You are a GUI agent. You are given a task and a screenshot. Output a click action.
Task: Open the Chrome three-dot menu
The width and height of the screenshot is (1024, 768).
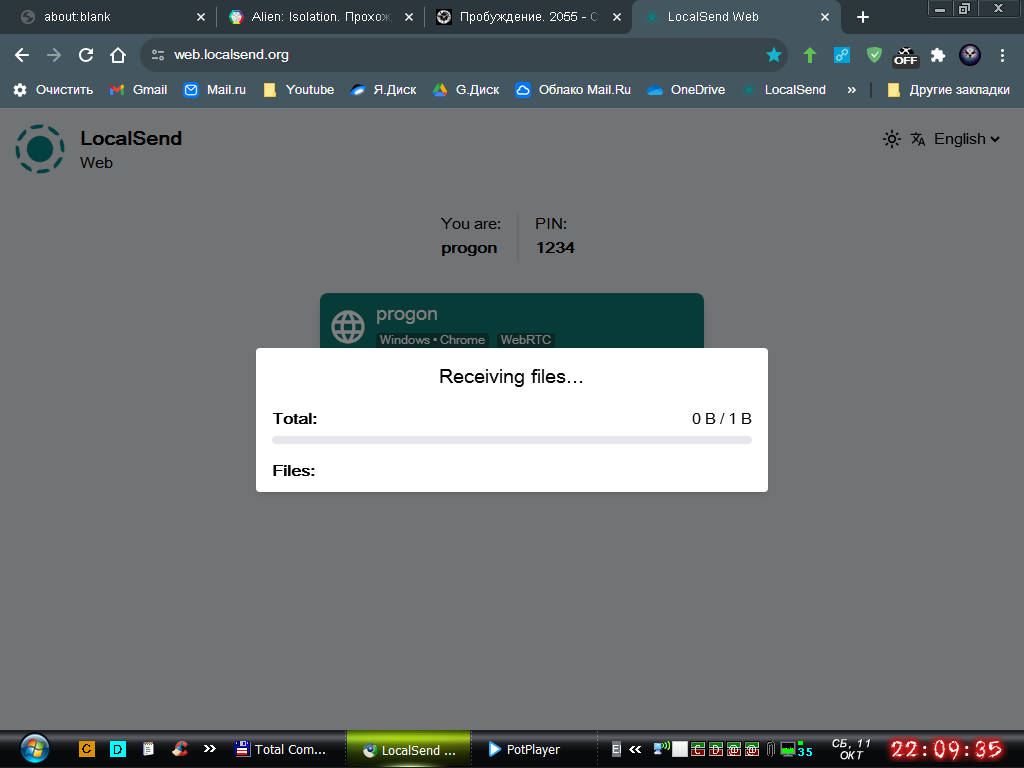1002,55
